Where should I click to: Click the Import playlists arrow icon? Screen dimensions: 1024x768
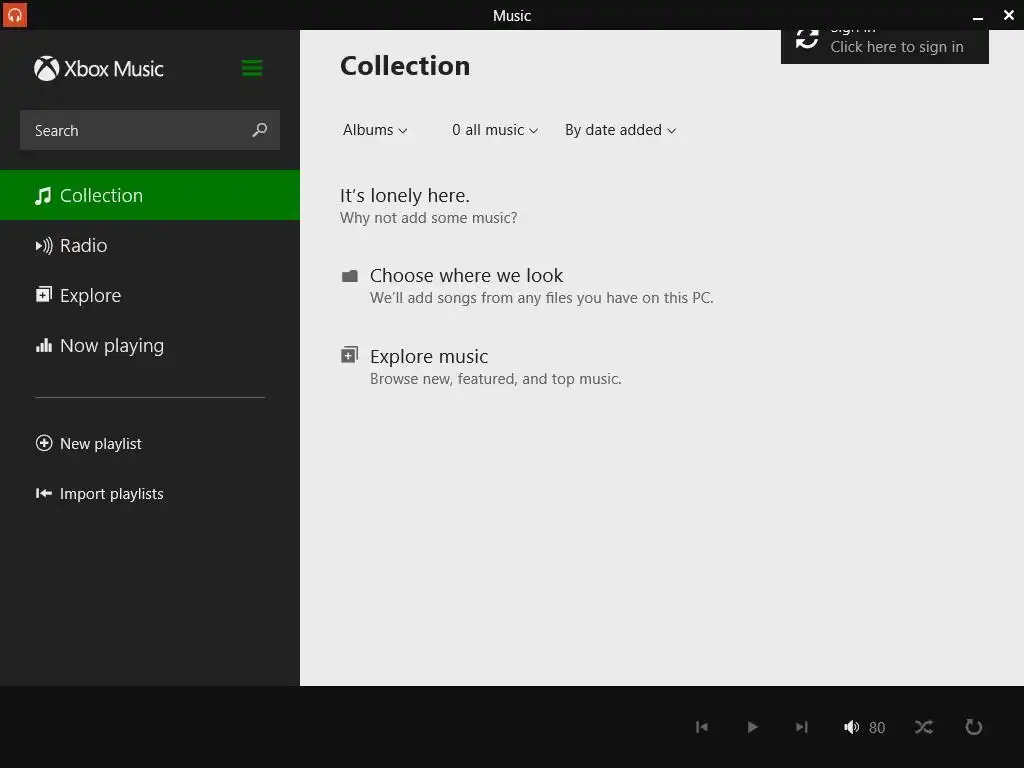[44, 494]
